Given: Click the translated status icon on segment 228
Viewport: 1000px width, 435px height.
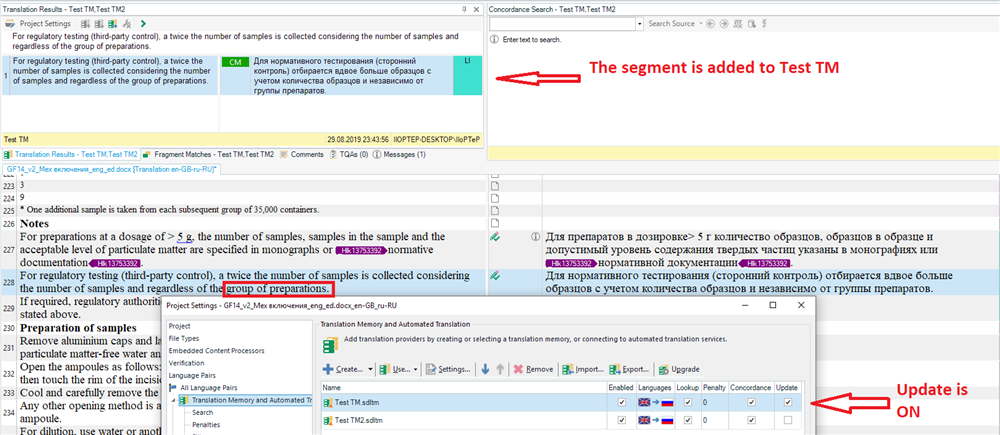Looking at the screenshot, I should 494,276.
